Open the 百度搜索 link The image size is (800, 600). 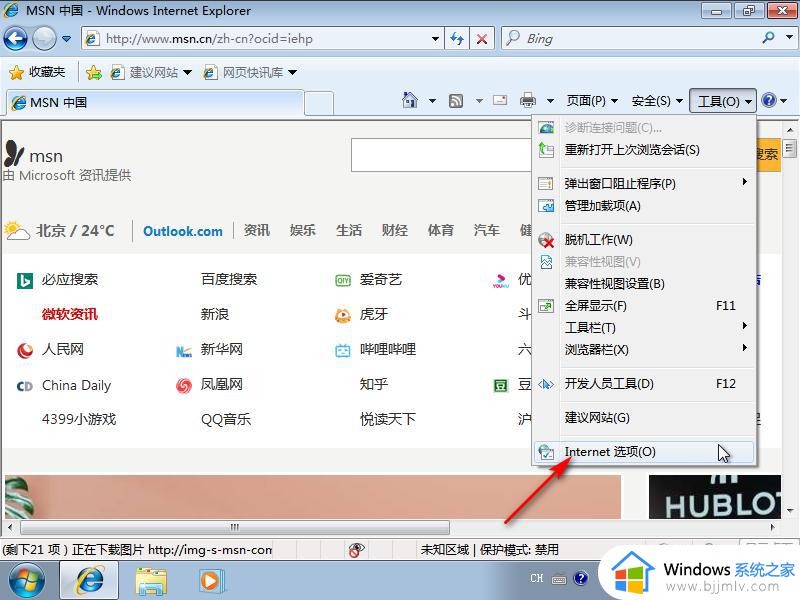(229, 279)
